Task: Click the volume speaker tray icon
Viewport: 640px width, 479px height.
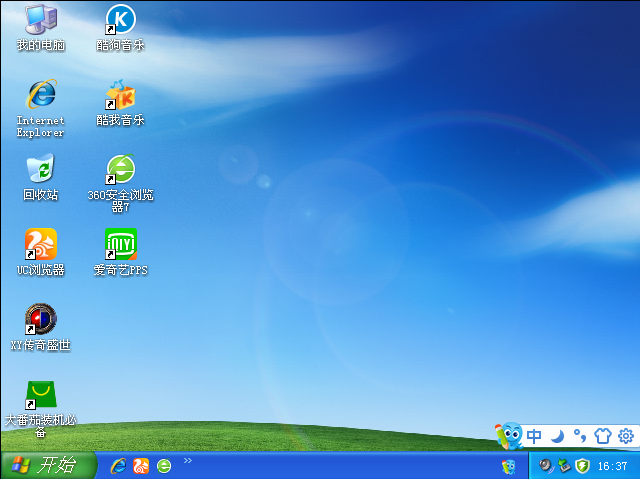Action: (547, 466)
